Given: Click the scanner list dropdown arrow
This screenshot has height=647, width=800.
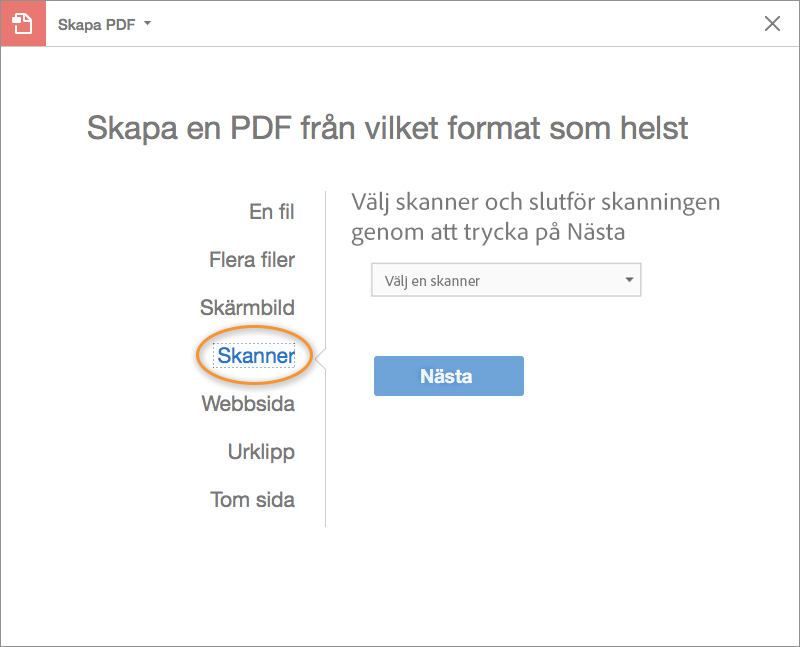Looking at the screenshot, I should click(x=629, y=280).
